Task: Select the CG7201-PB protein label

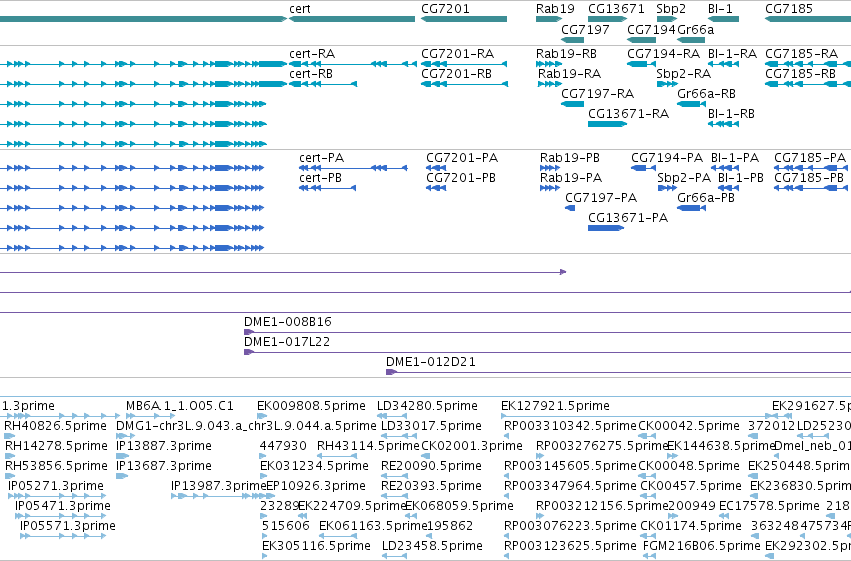Action: coord(461,177)
